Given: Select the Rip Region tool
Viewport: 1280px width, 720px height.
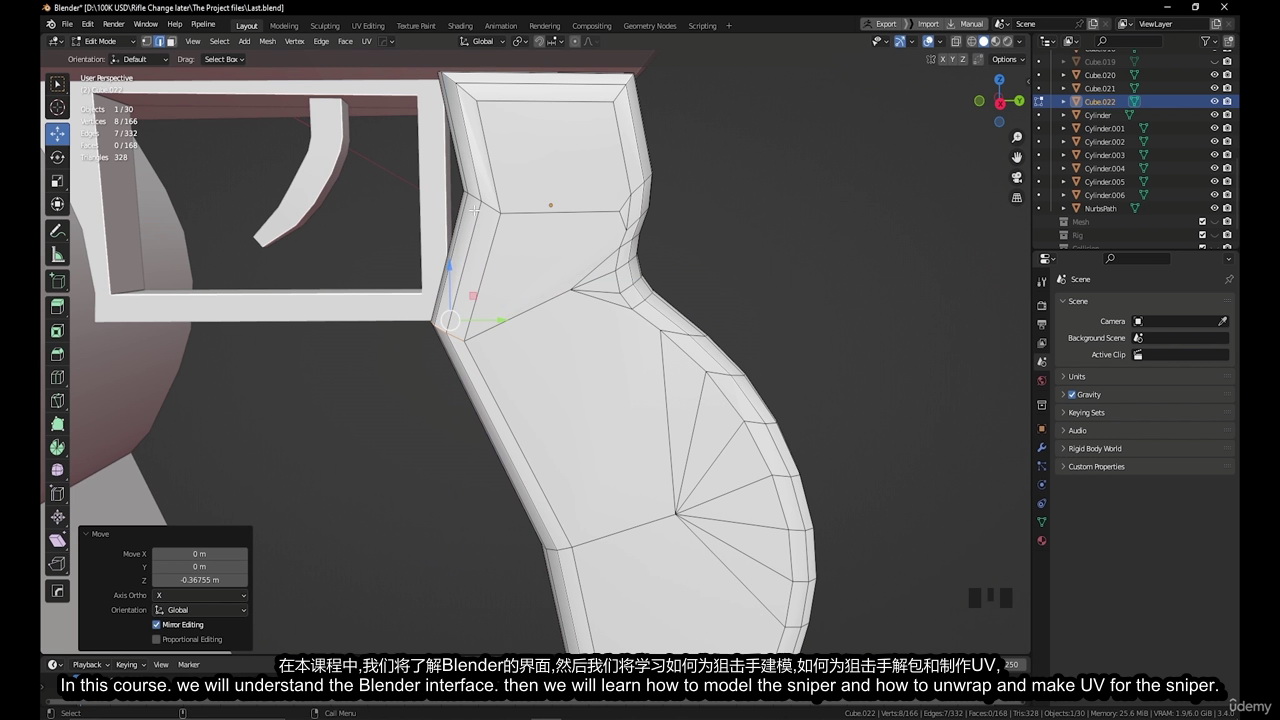Looking at the screenshot, I should point(57,564).
